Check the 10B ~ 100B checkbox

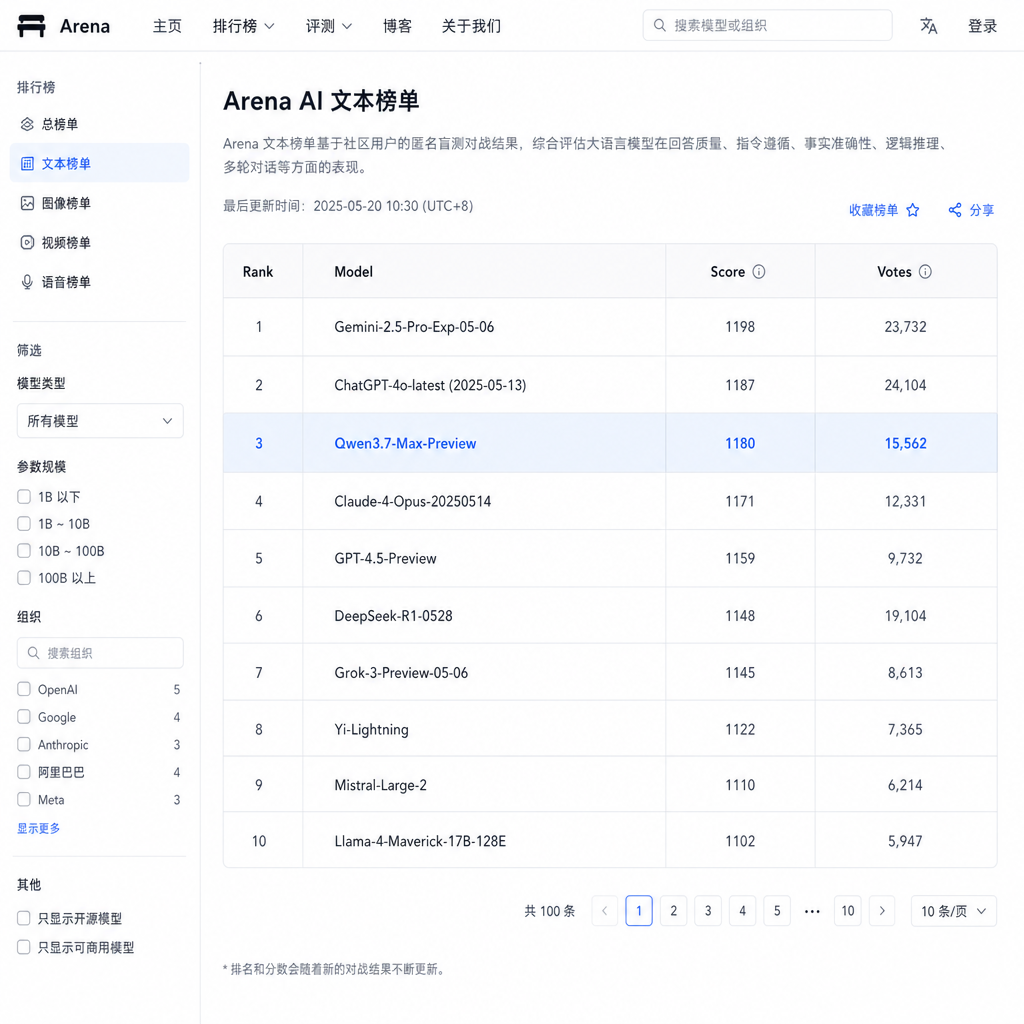[24, 551]
